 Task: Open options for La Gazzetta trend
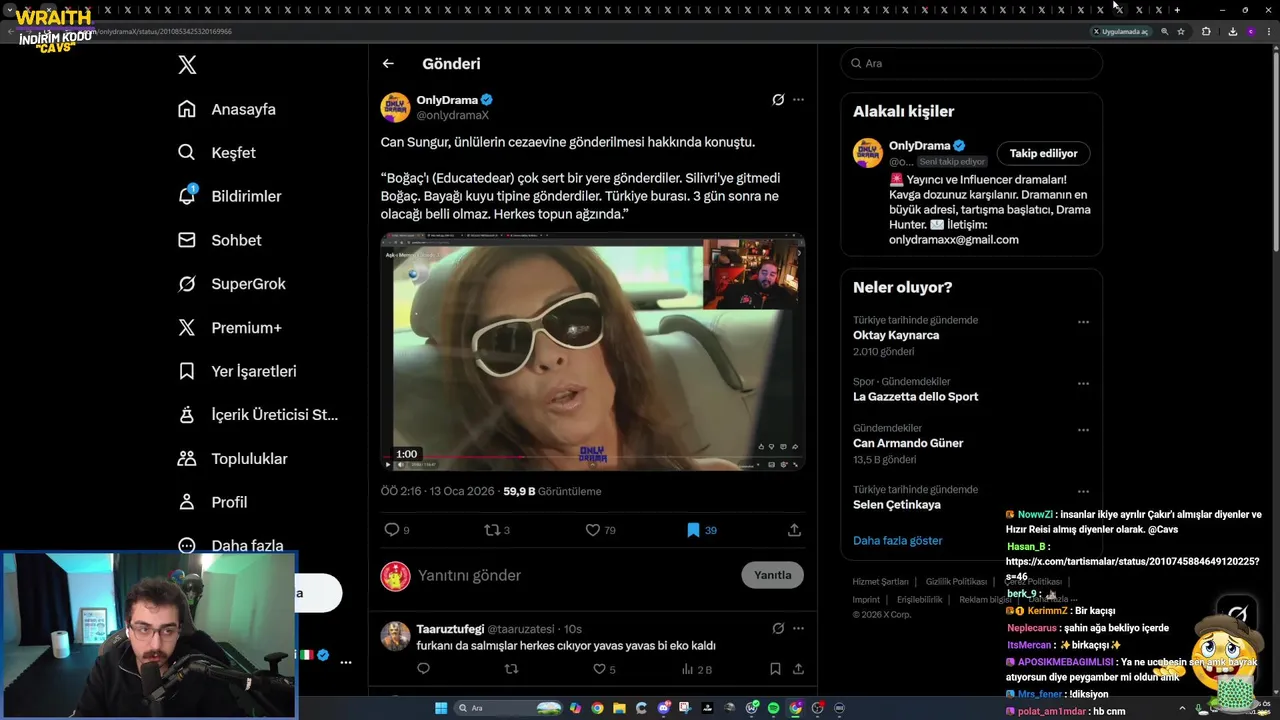1083,384
